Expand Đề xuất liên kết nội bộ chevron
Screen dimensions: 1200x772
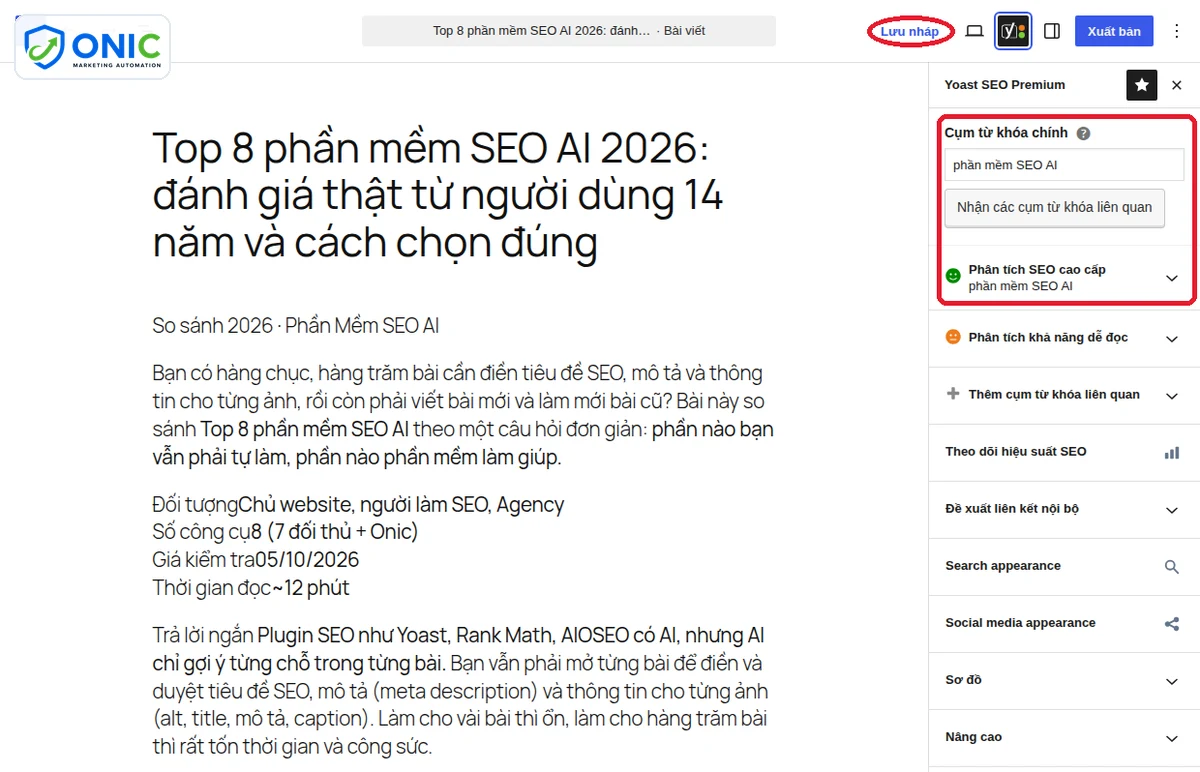click(1172, 510)
